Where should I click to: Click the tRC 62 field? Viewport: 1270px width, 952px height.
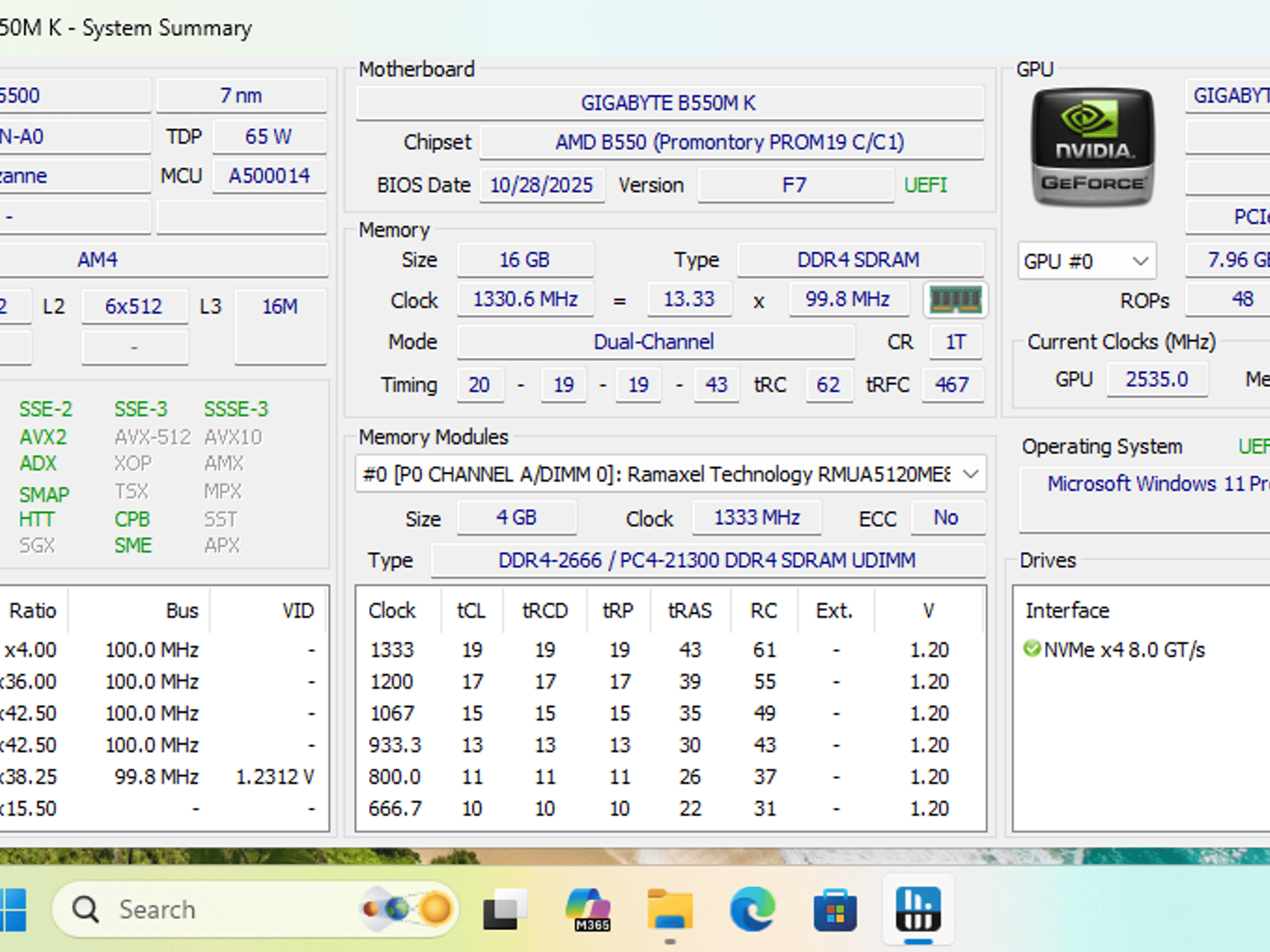[x=828, y=385]
